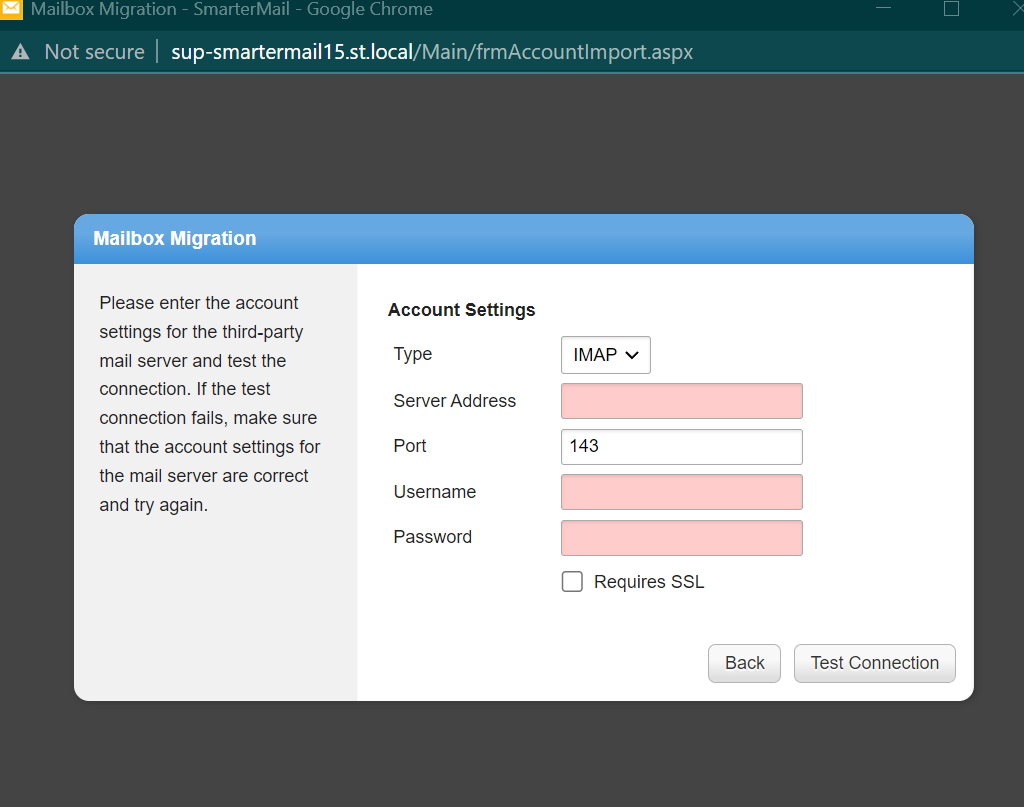Click the Server Address label
This screenshot has width=1024, height=807.
tap(454, 401)
